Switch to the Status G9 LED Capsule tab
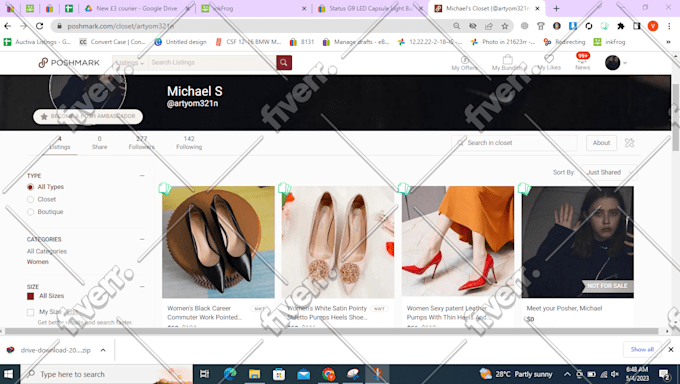 pos(370,8)
